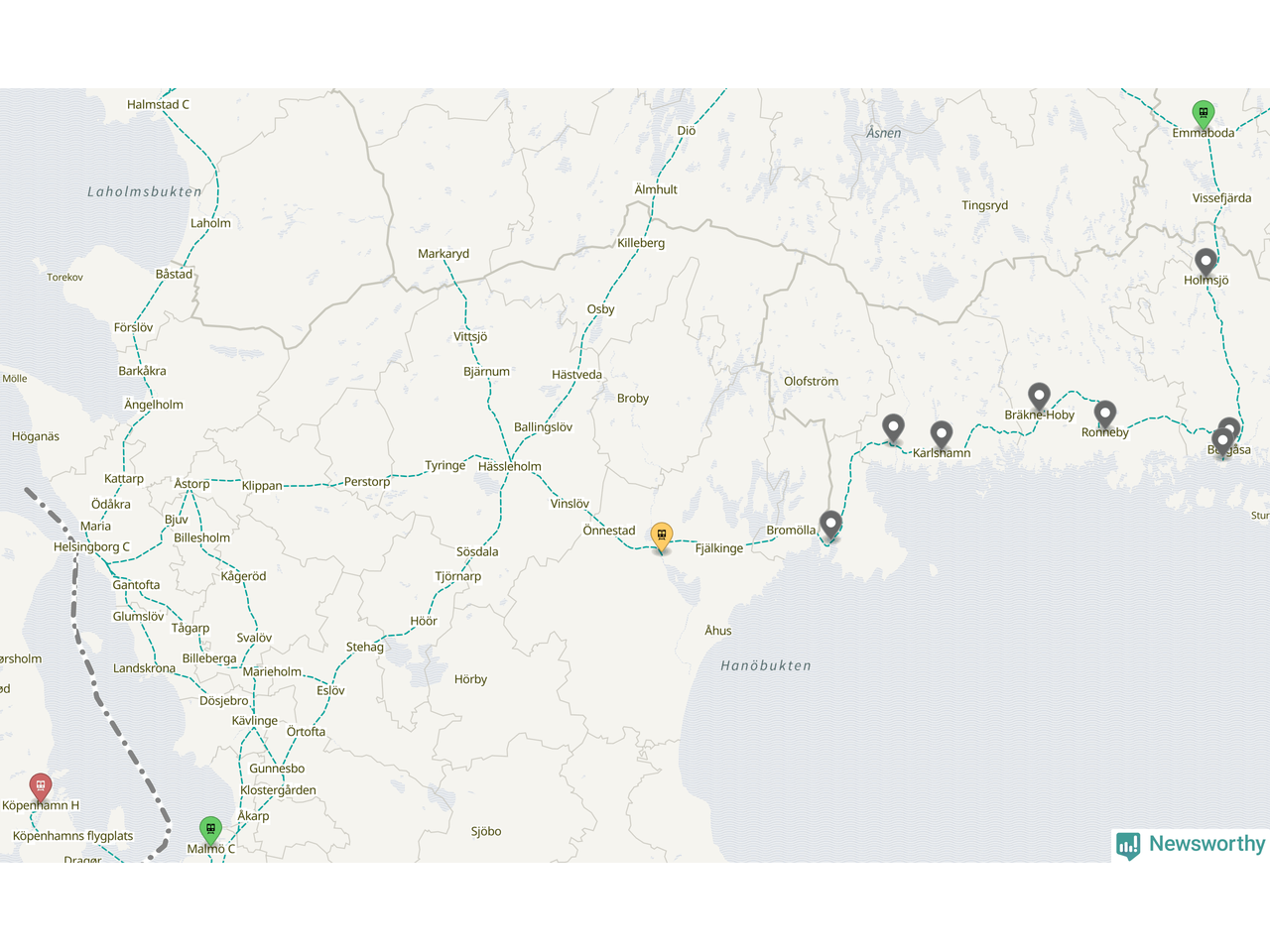1270x952 pixels.
Task: Click the grey pin west of Karlshamn
Action: click(x=894, y=429)
